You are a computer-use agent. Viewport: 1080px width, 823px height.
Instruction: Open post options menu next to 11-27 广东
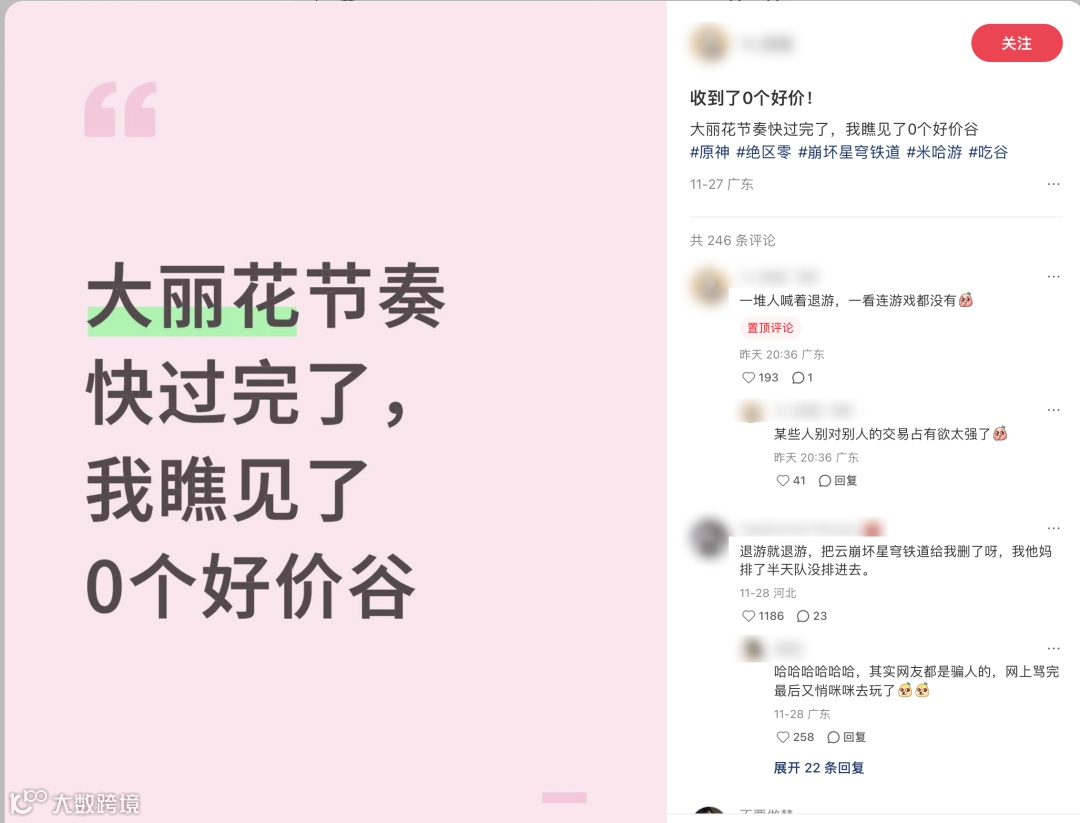pos(1053,184)
